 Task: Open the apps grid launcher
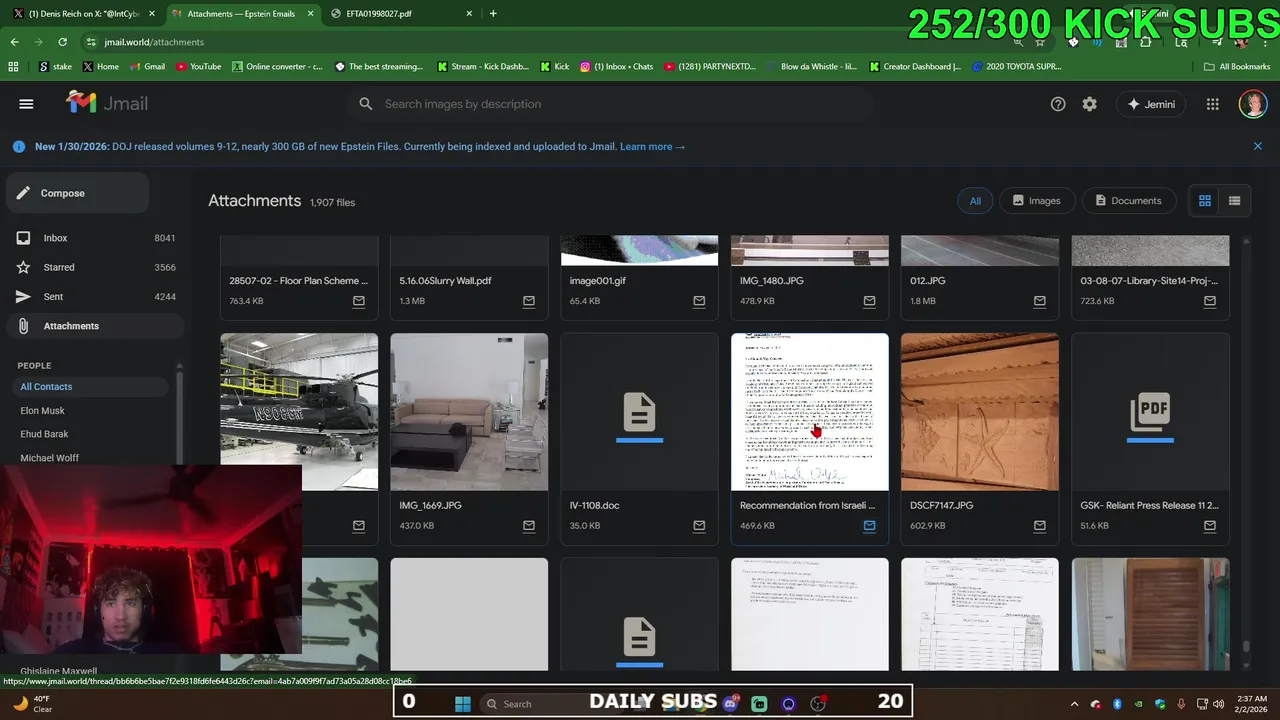click(1213, 104)
